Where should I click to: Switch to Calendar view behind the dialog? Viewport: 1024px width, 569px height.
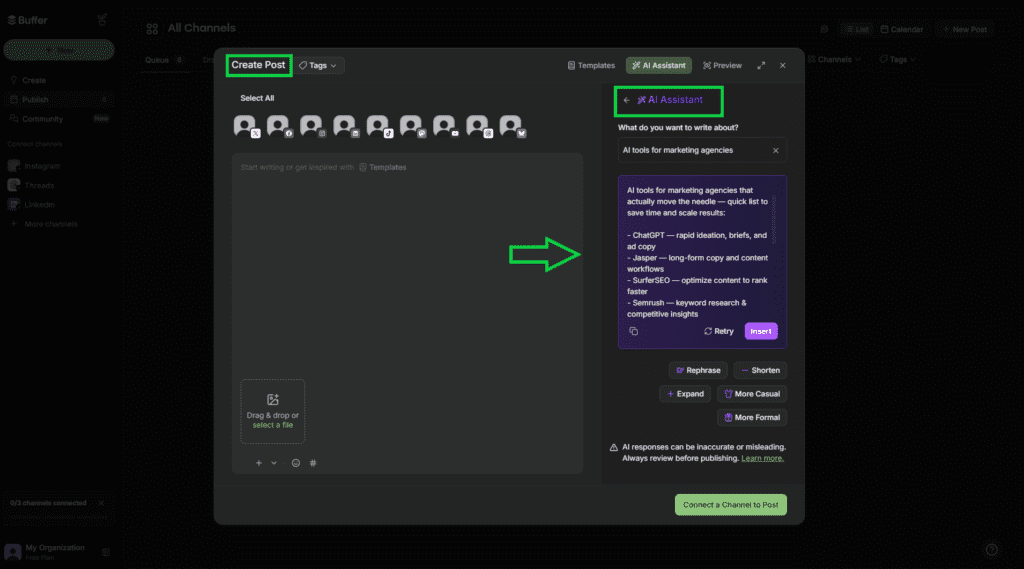[x=902, y=29]
